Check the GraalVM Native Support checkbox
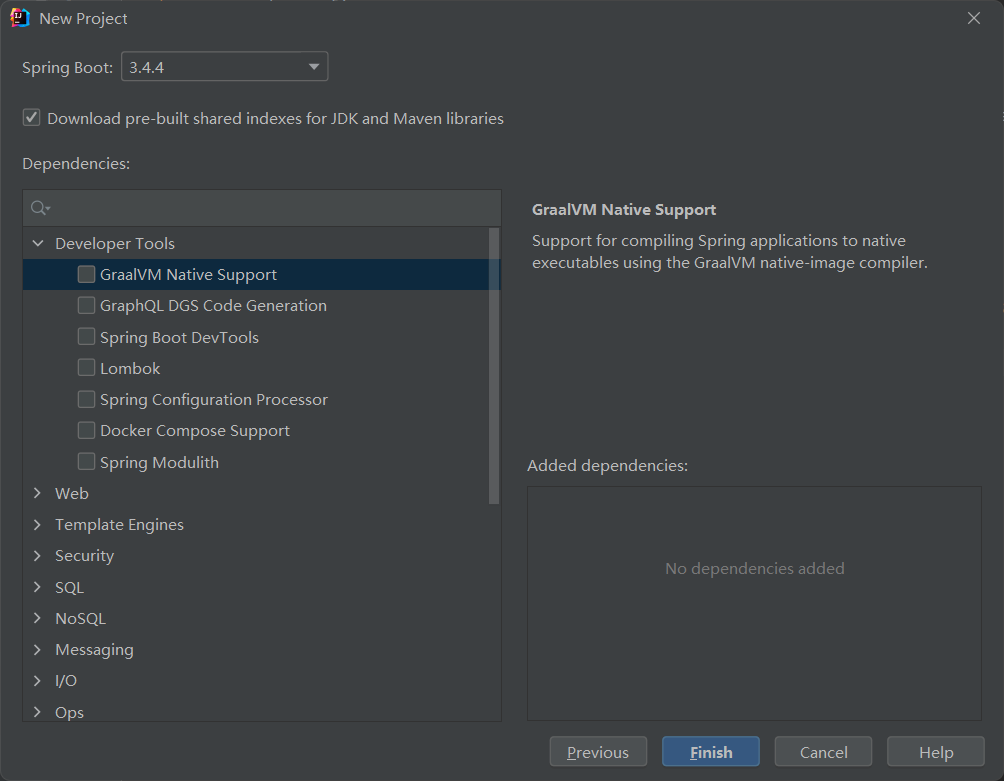The height and width of the screenshot is (781, 1004). click(x=86, y=274)
